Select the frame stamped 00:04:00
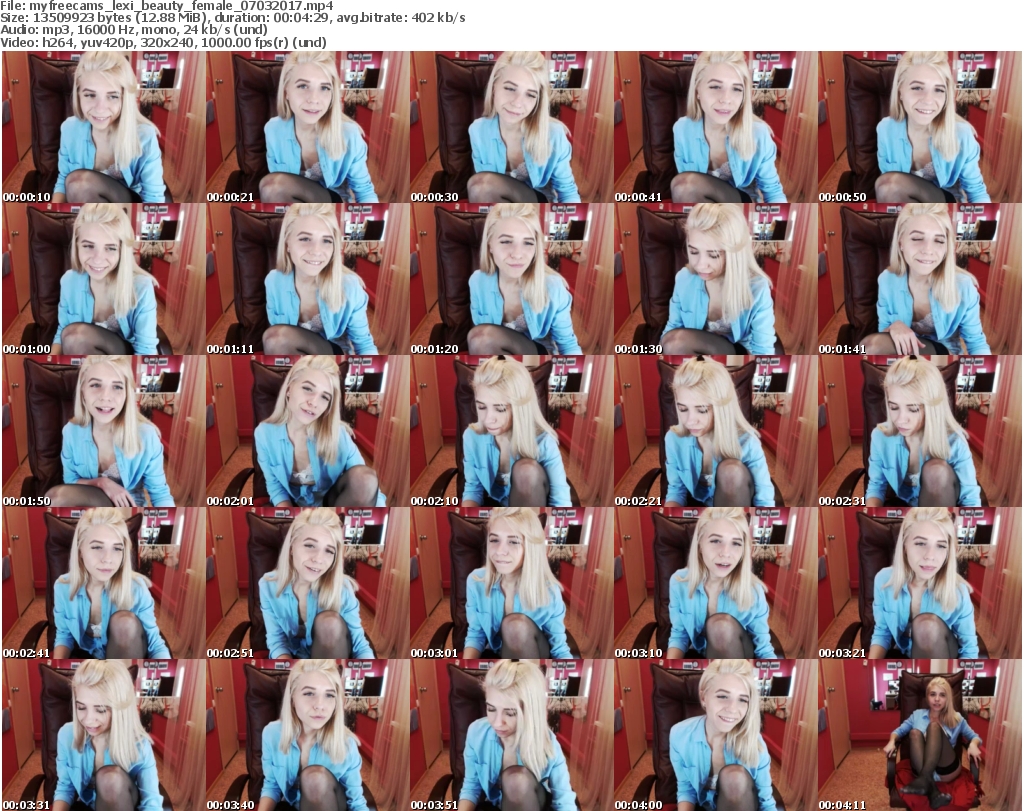 point(716,735)
